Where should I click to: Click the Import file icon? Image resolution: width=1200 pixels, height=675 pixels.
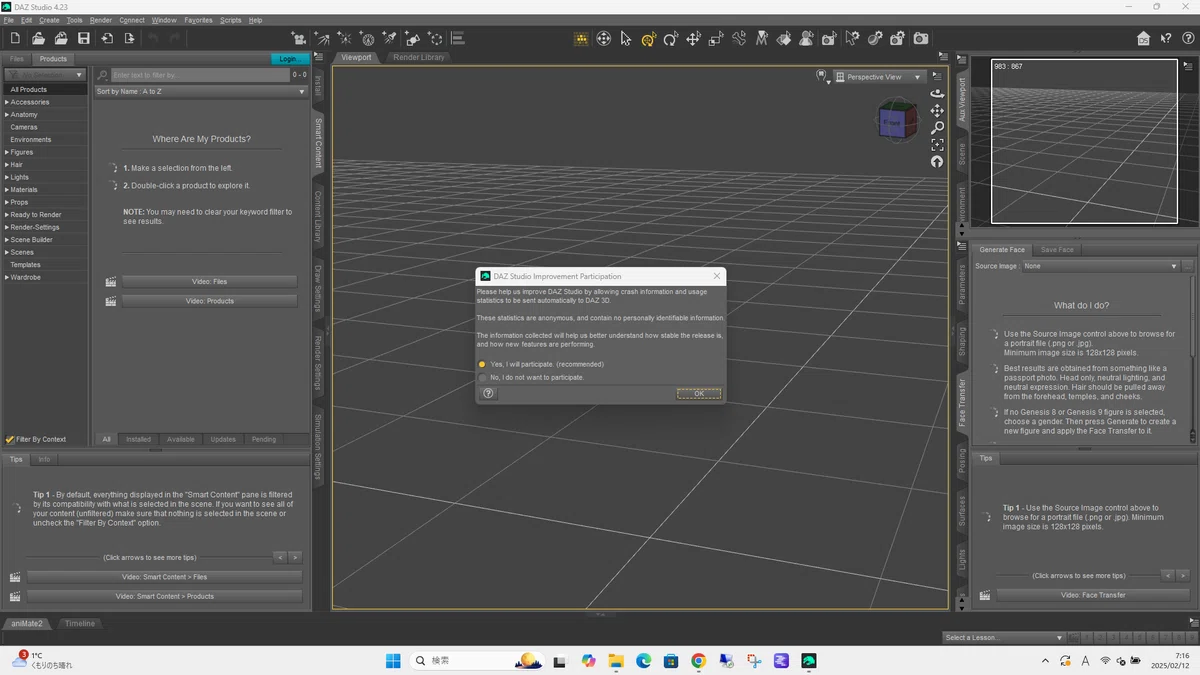coord(107,38)
